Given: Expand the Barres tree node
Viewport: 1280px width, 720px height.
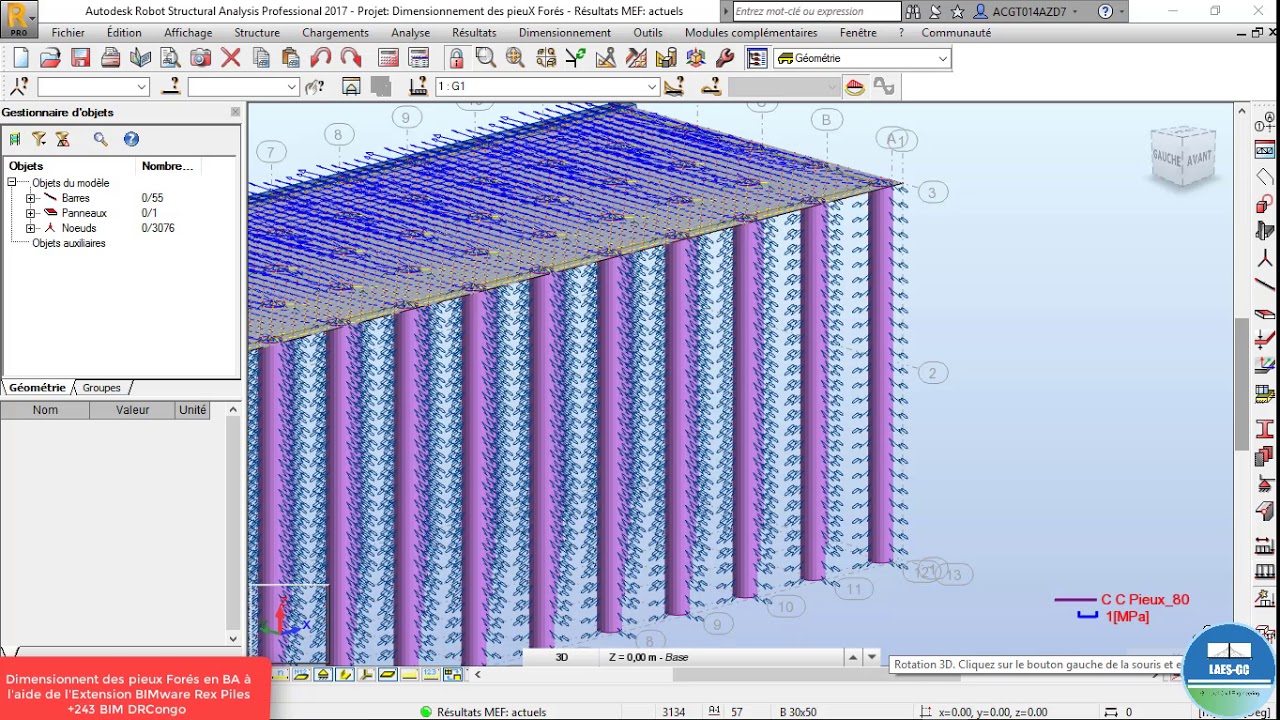Looking at the screenshot, I should pos(30,198).
